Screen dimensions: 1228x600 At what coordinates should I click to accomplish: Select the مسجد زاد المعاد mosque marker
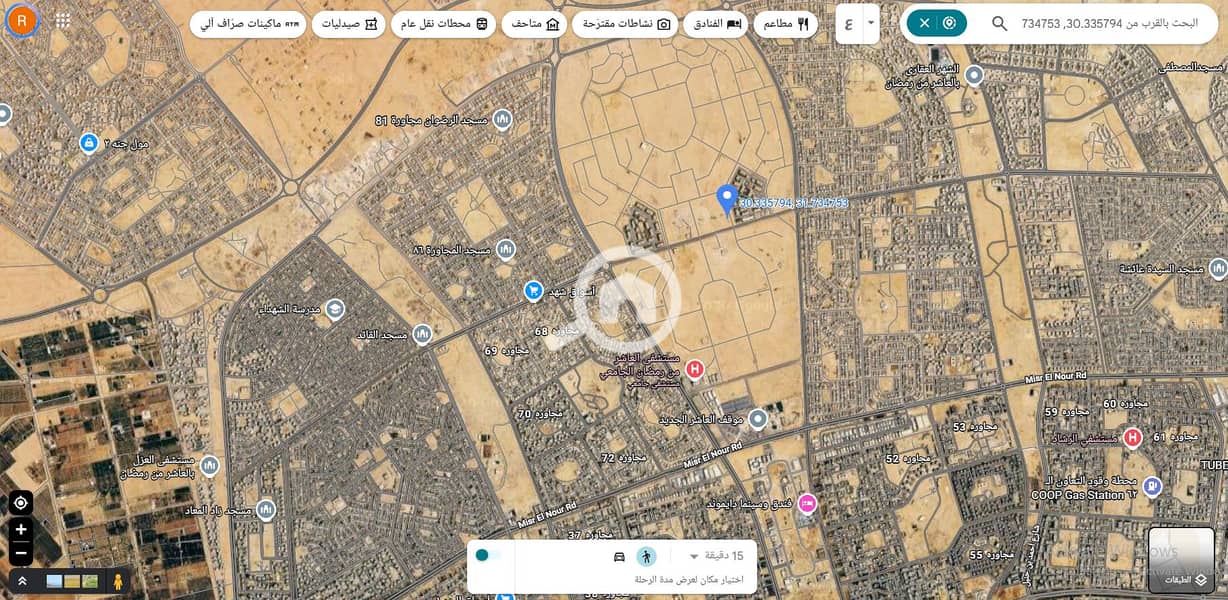266,510
